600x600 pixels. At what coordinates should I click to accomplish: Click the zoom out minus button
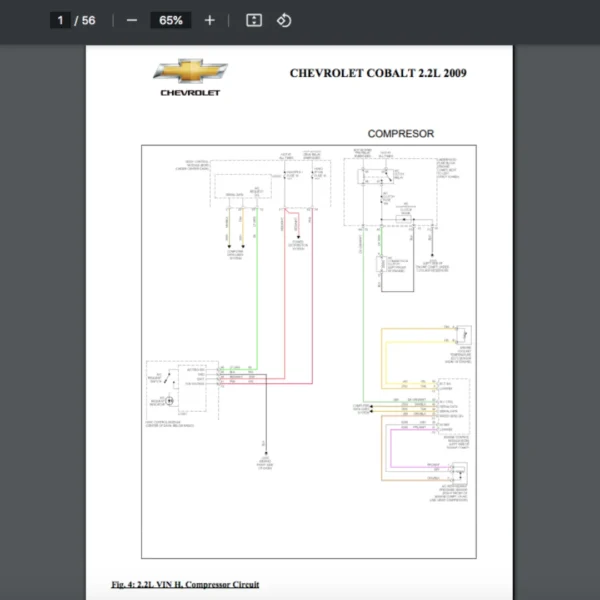pos(132,20)
